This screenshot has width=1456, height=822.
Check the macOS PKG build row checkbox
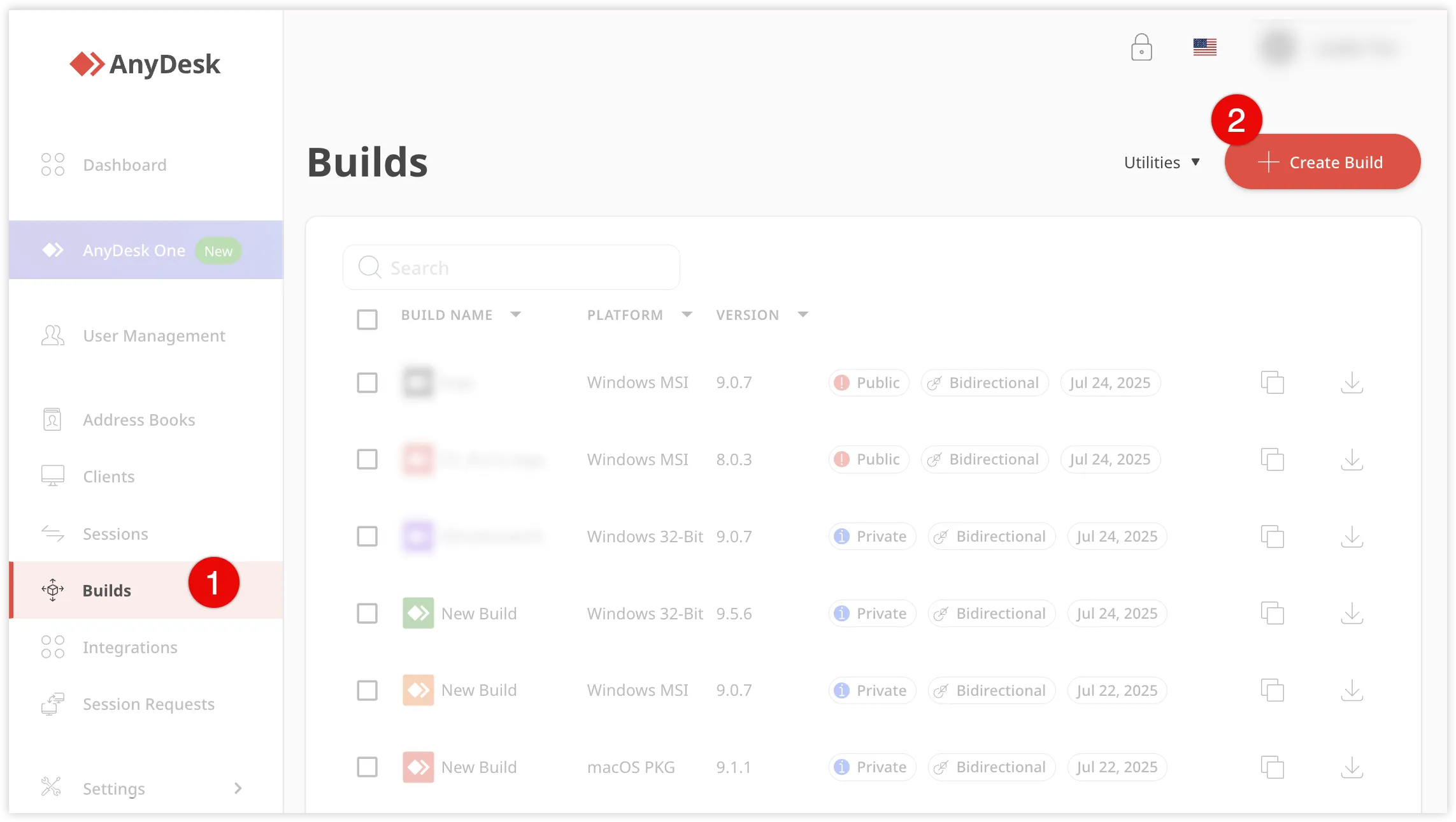tap(368, 767)
